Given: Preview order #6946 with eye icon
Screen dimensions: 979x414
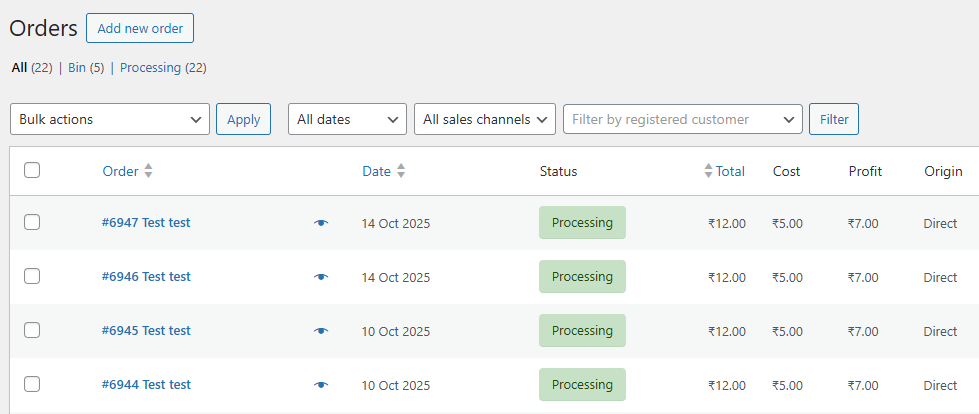Looking at the screenshot, I should (x=320, y=277).
